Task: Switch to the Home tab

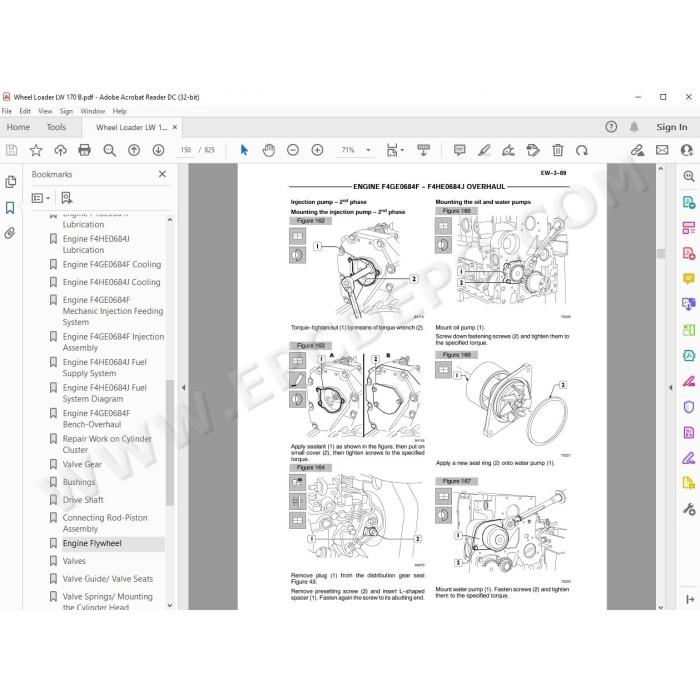Action: tap(18, 127)
